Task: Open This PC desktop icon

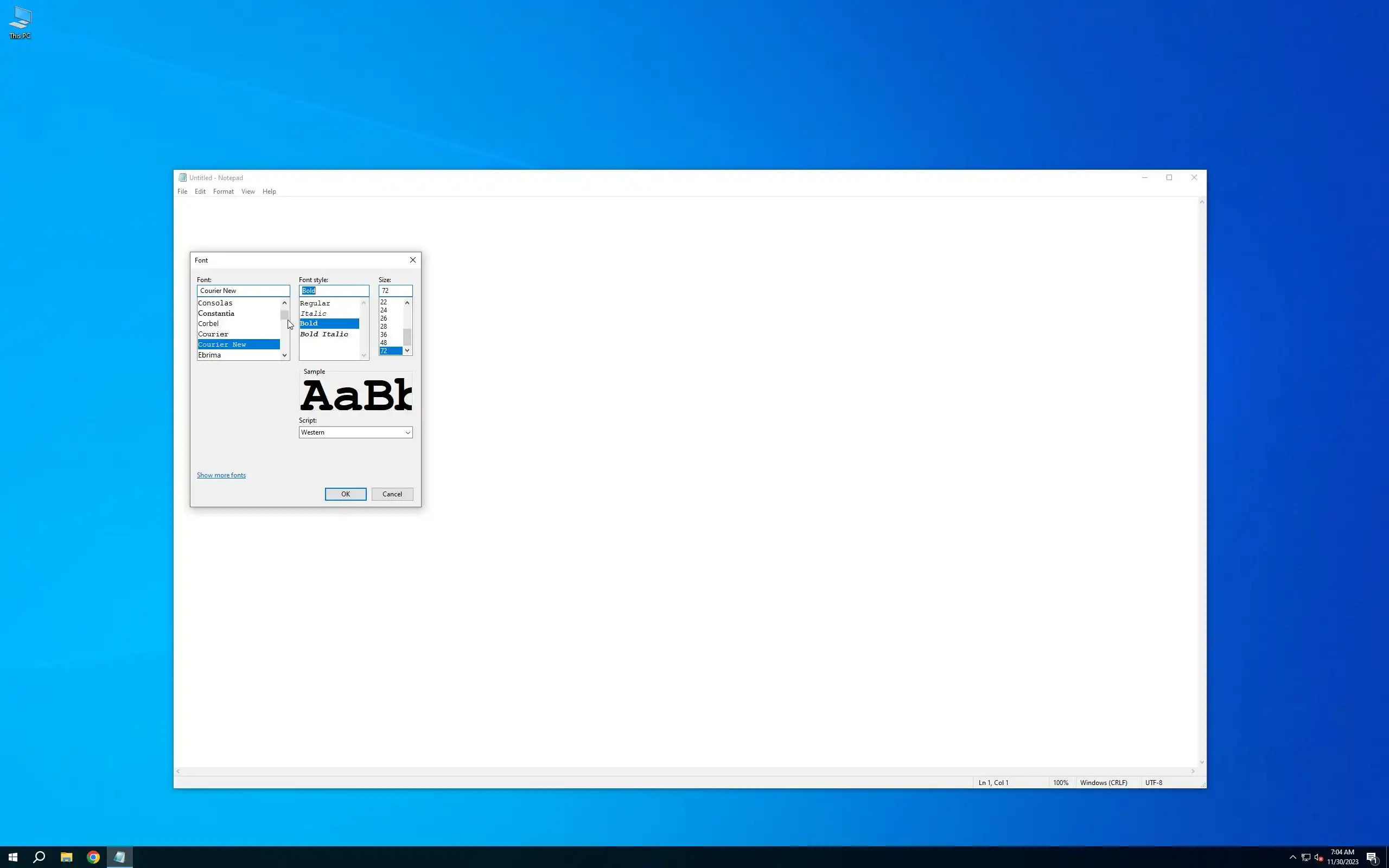Action: pyautogui.click(x=20, y=23)
